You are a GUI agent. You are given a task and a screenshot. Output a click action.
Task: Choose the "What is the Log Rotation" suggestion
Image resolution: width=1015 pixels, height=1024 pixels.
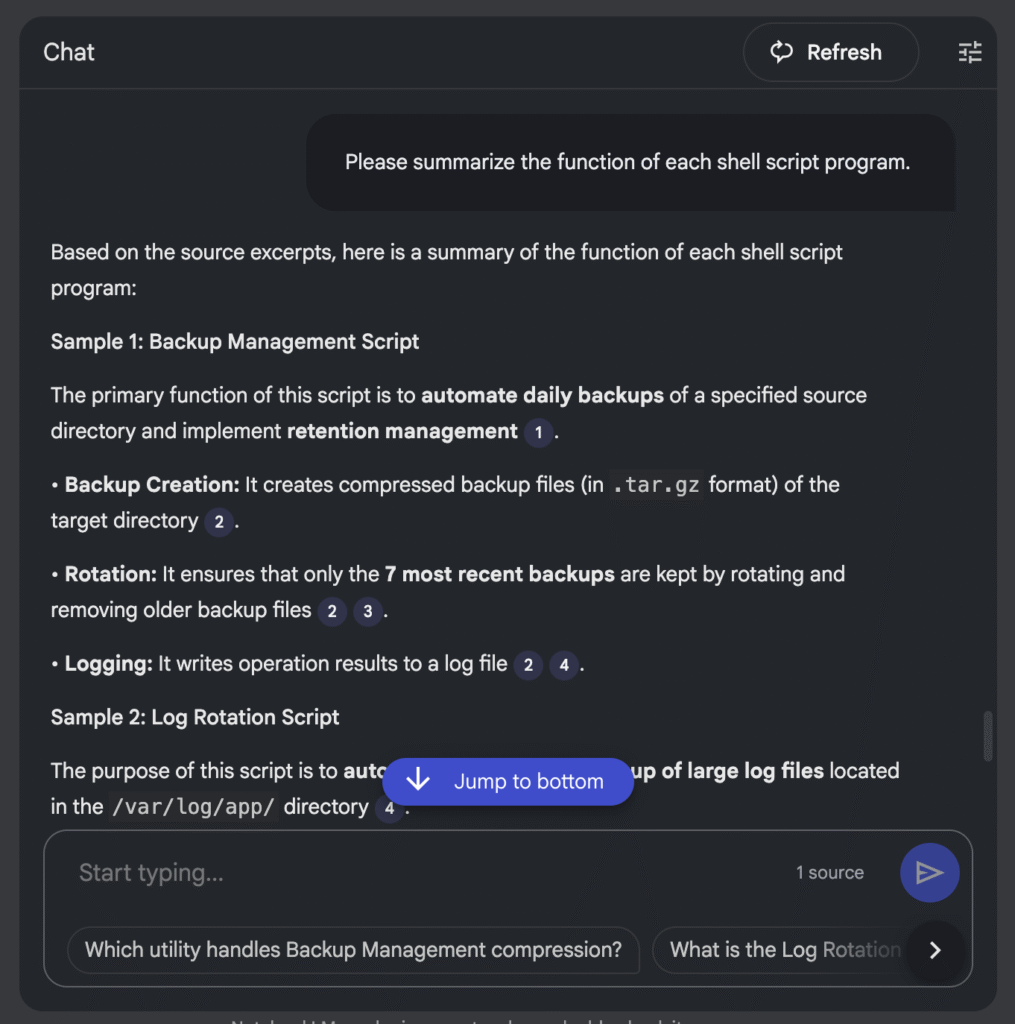(784, 950)
